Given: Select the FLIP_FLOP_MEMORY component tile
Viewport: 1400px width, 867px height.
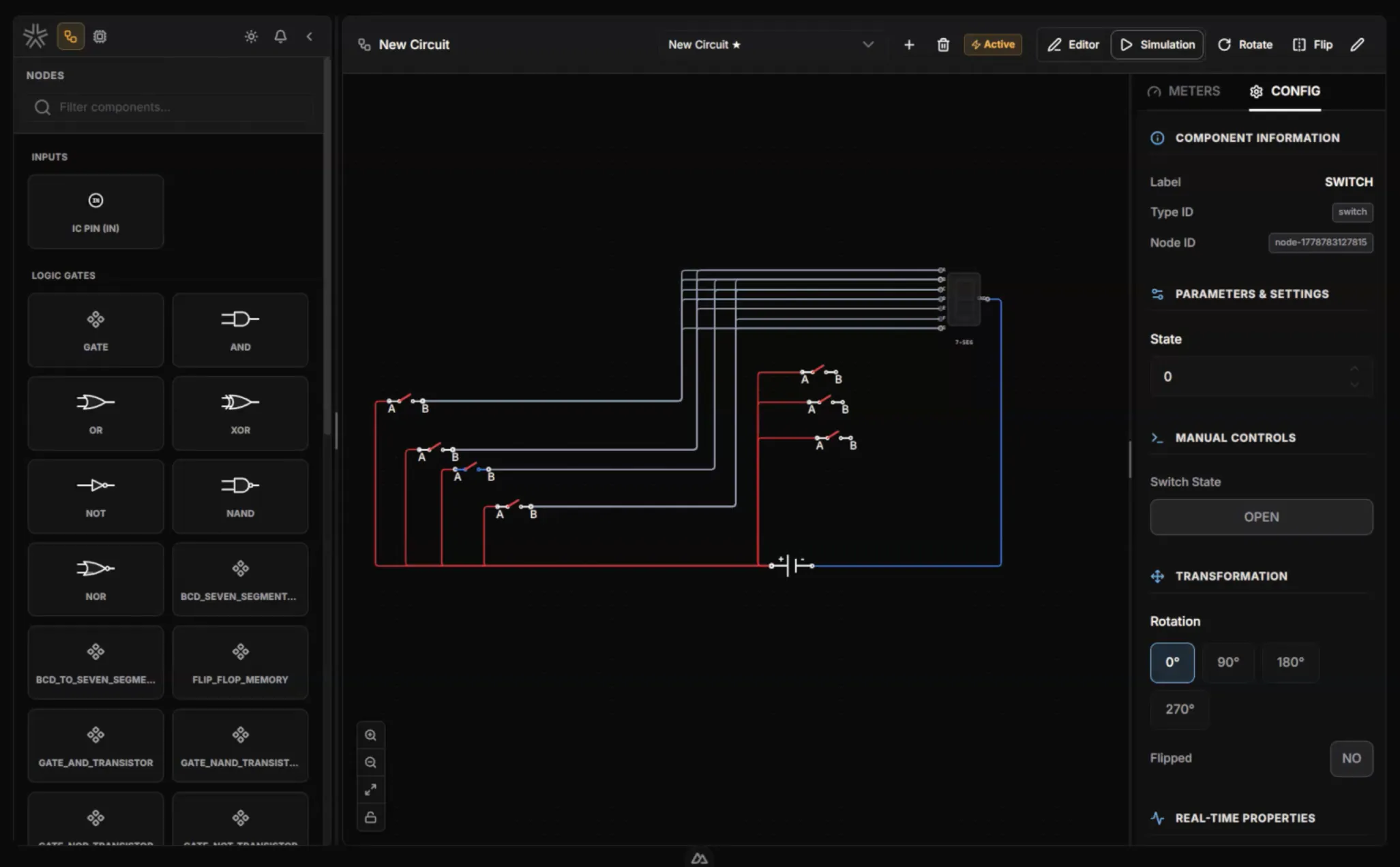Looking at the screenshot, I should pos(240,663).
